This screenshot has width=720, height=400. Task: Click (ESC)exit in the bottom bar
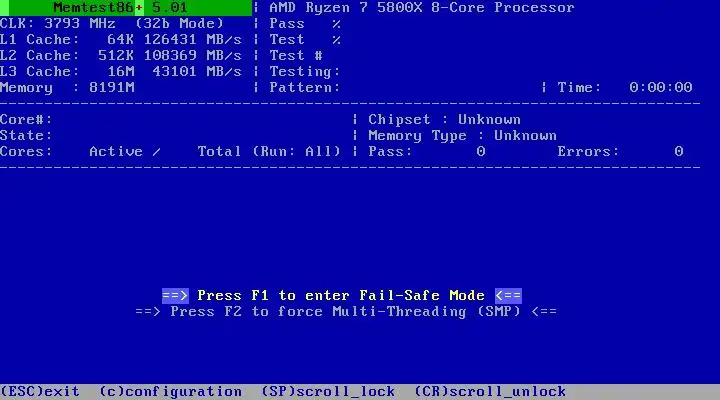(40, 392)
